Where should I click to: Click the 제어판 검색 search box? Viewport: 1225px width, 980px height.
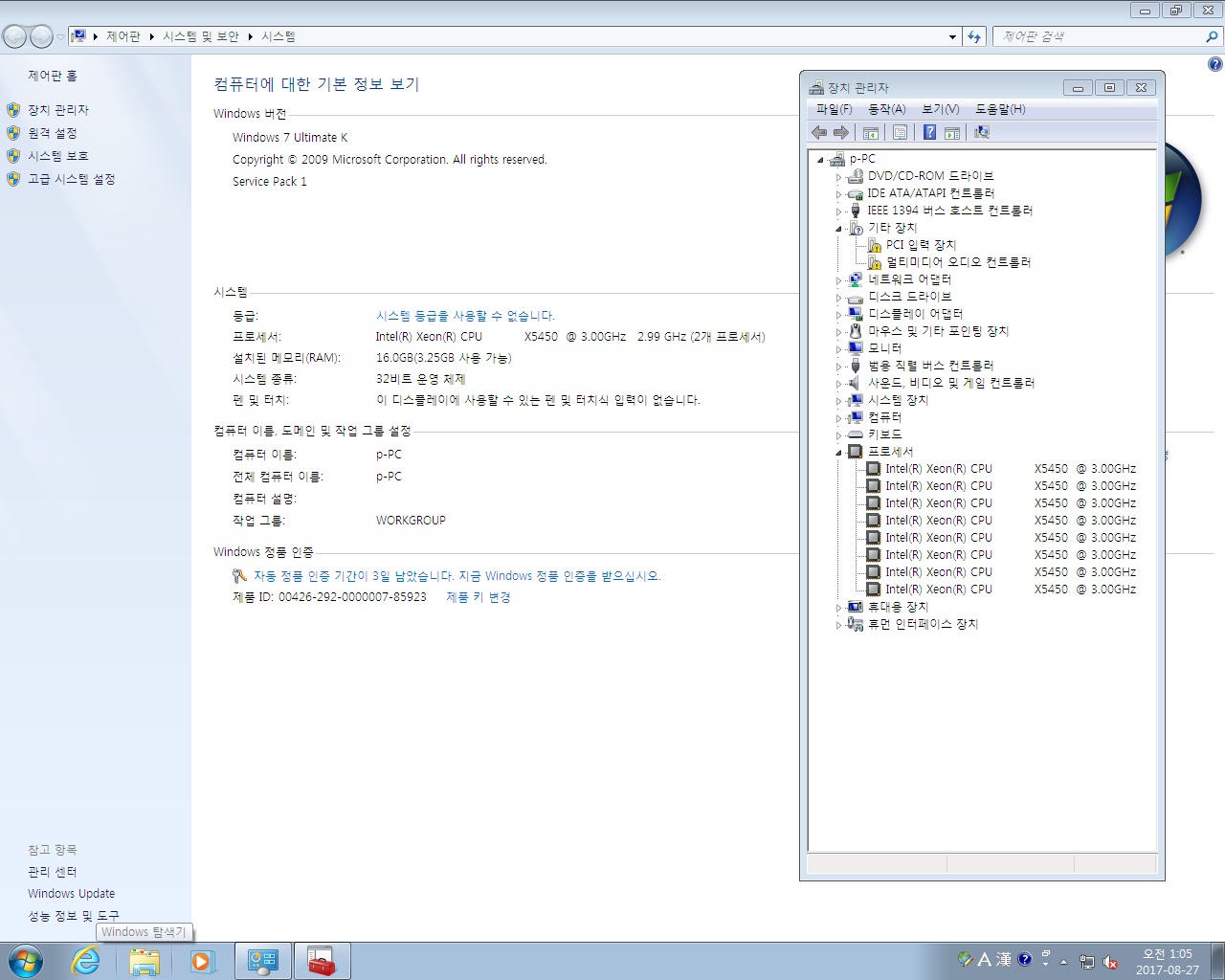click(x=1107, y=36)
